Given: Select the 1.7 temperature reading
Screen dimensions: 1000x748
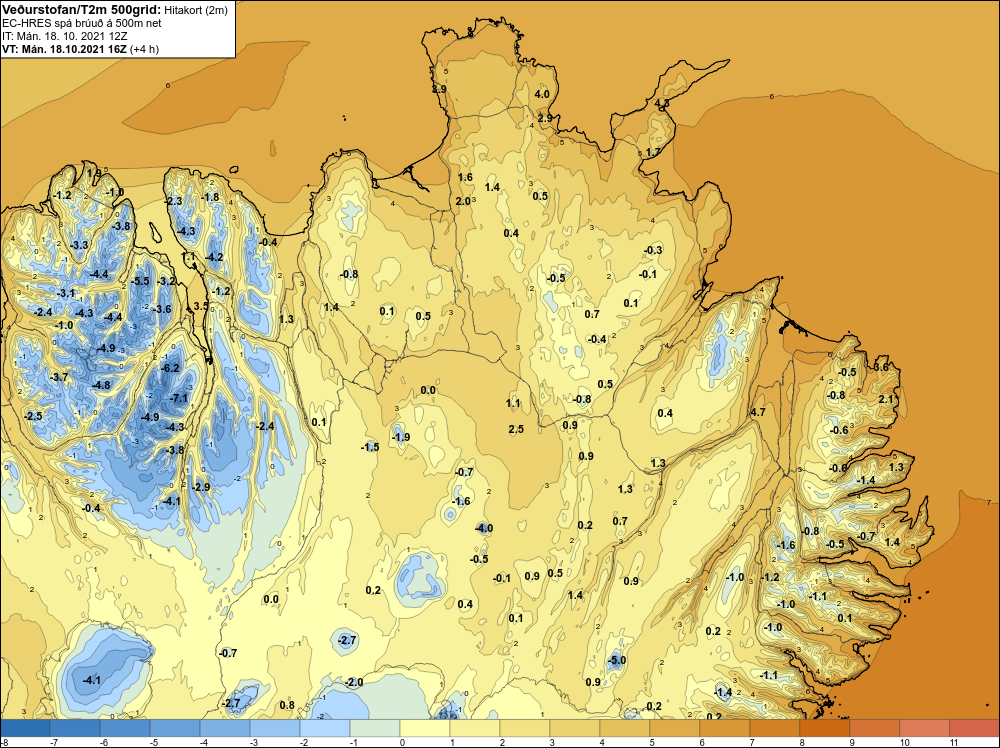Looking at the screenshot, I should 653,152.
